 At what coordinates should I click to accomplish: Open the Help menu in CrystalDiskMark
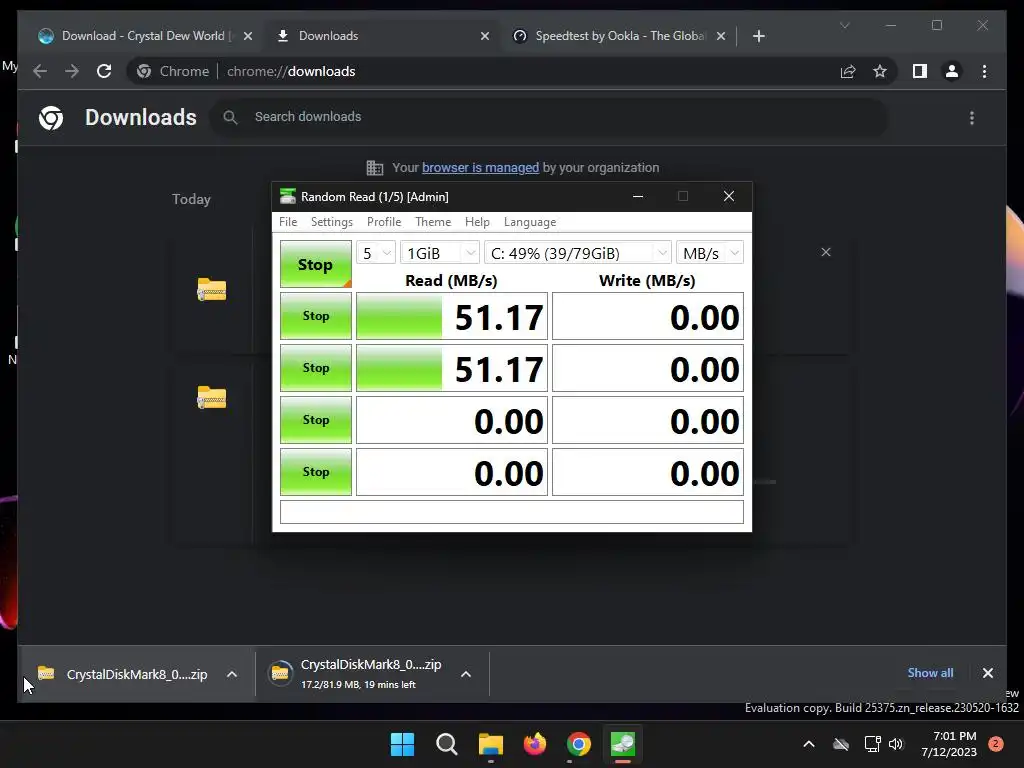[x=477, y=222]
